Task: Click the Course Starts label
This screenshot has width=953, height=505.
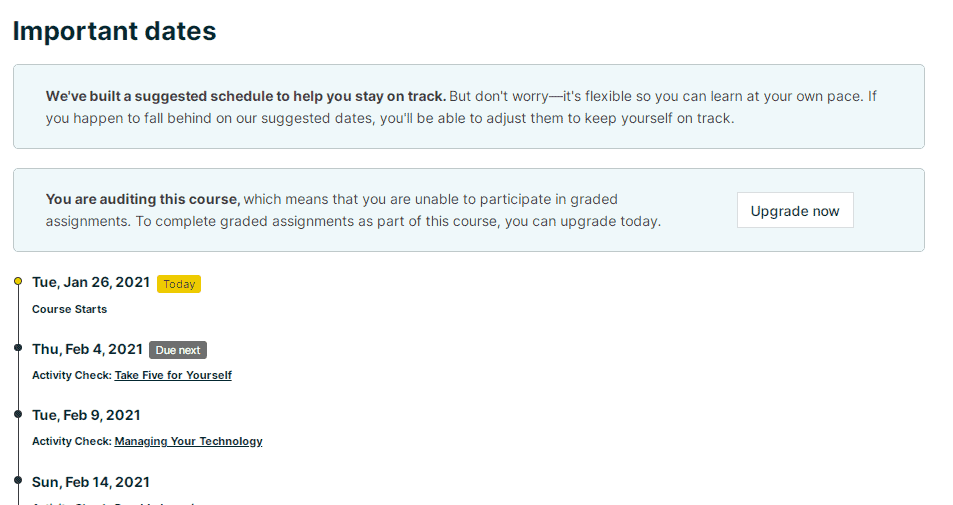Action: pyautogui.click(x=69, y=309)
